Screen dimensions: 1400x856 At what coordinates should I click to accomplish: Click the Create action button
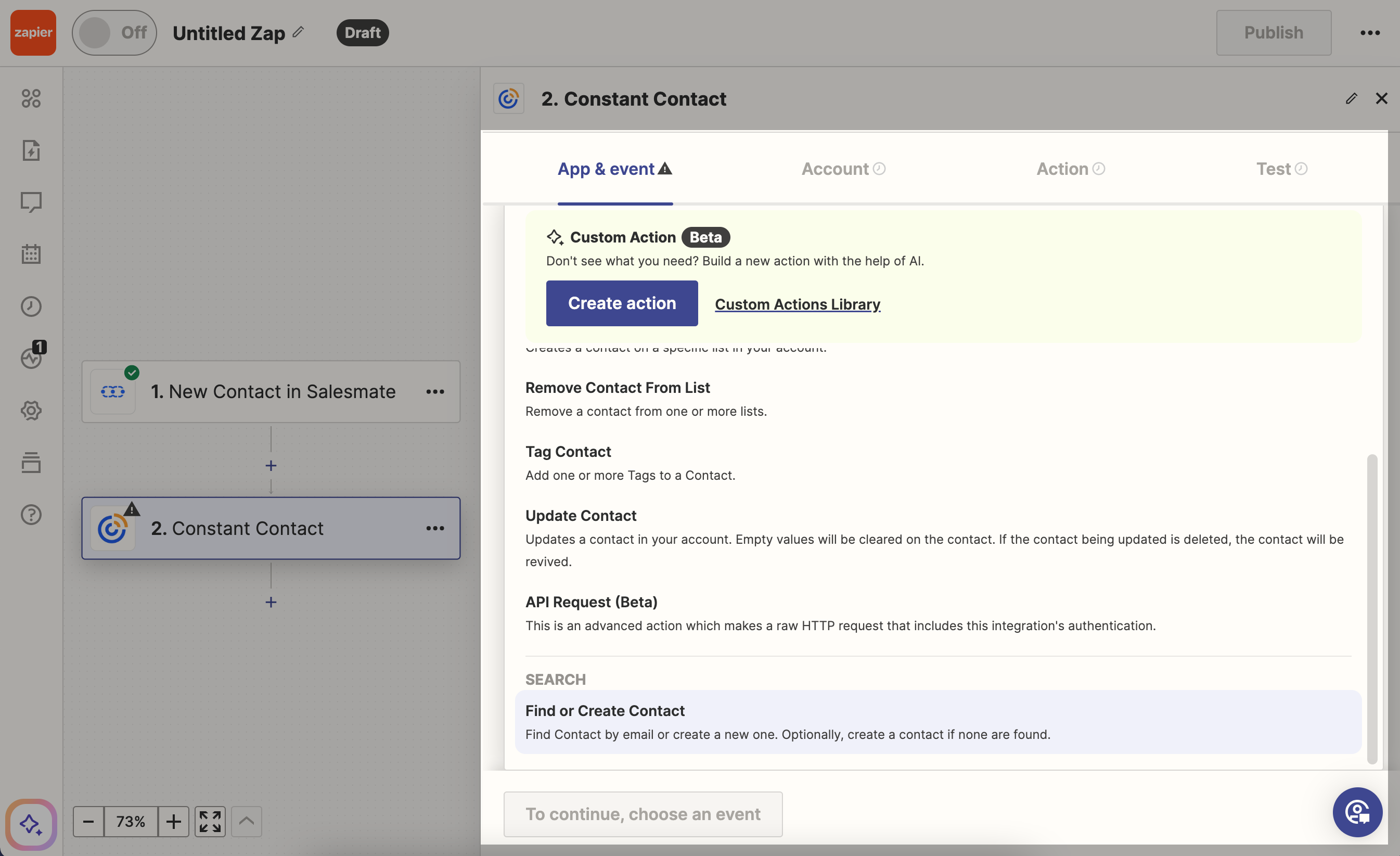622,303
